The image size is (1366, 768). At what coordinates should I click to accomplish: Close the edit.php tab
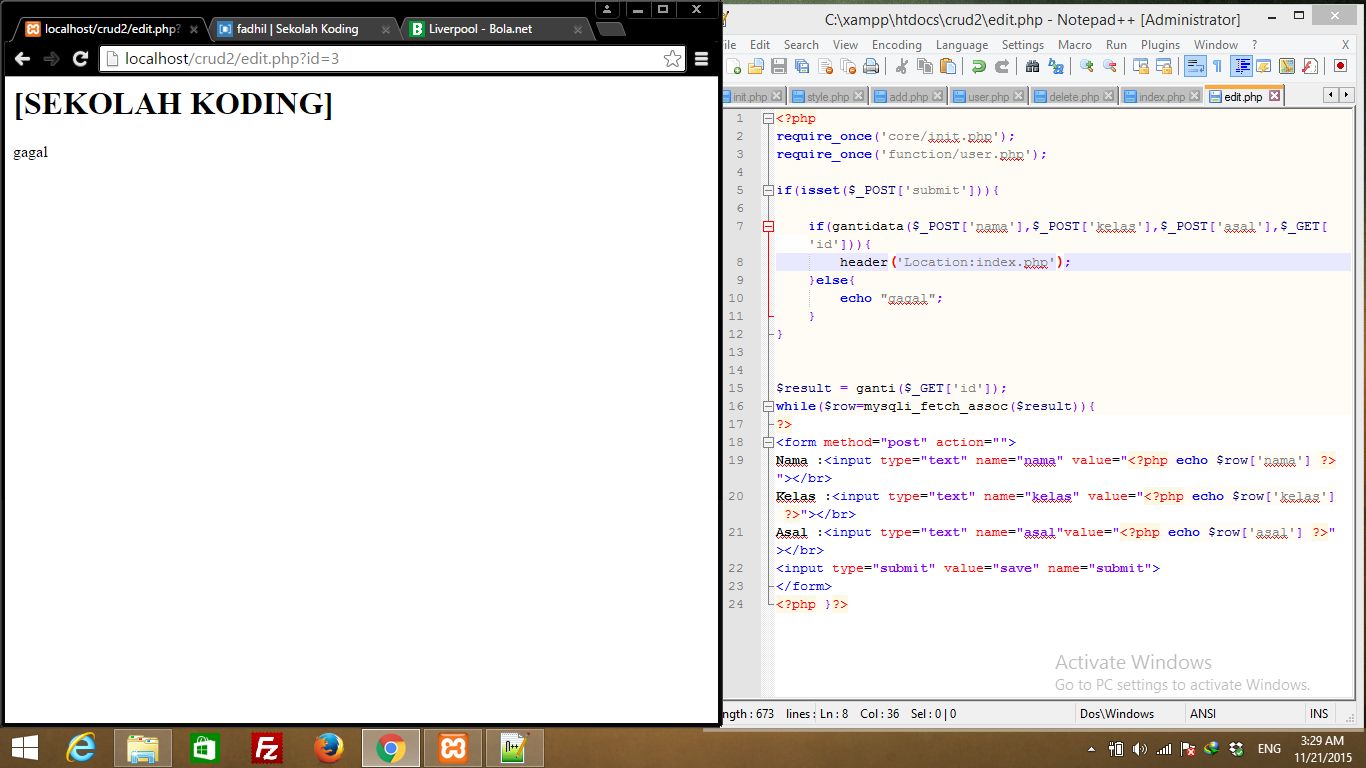(1274, 96)
